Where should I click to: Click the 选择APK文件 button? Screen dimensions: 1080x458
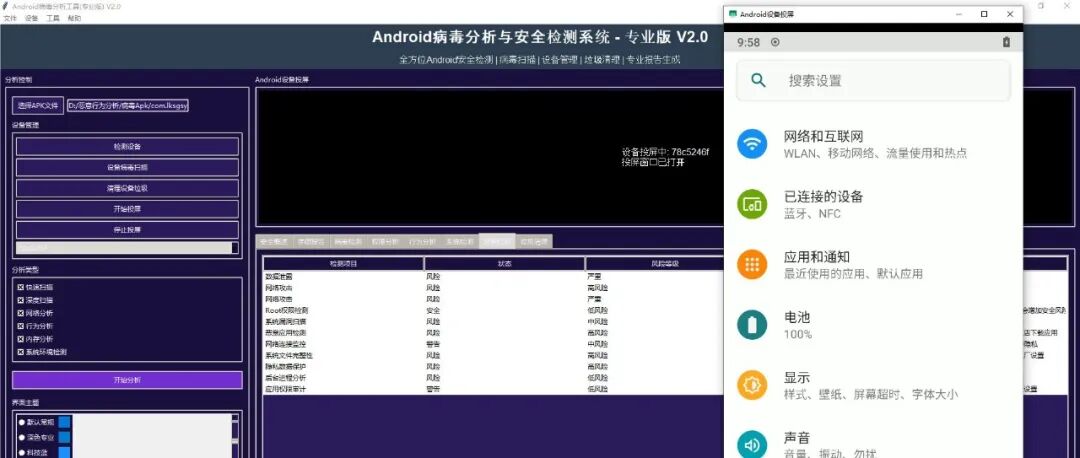(x=38, y=105)
